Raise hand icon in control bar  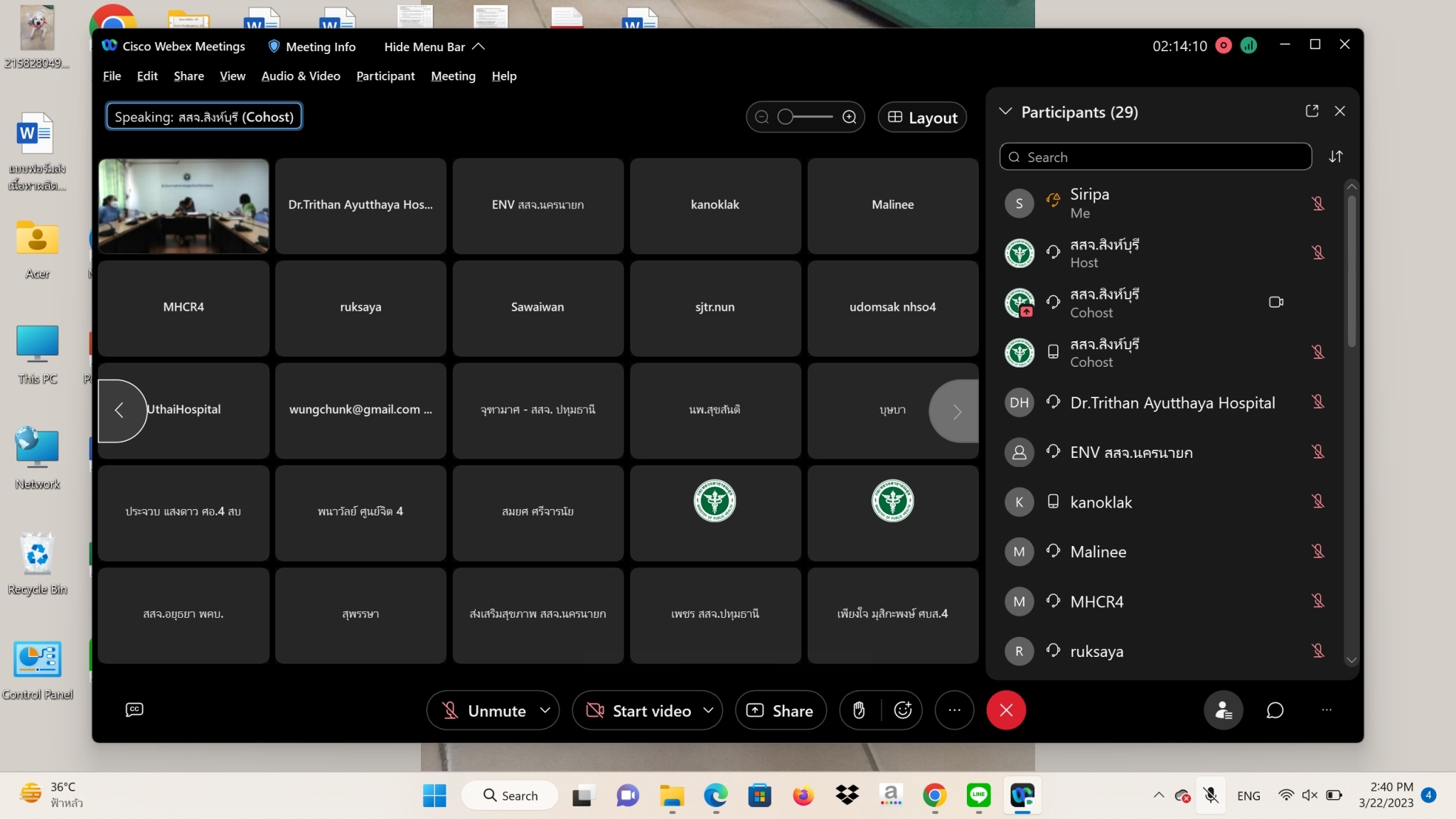[859, 710]
